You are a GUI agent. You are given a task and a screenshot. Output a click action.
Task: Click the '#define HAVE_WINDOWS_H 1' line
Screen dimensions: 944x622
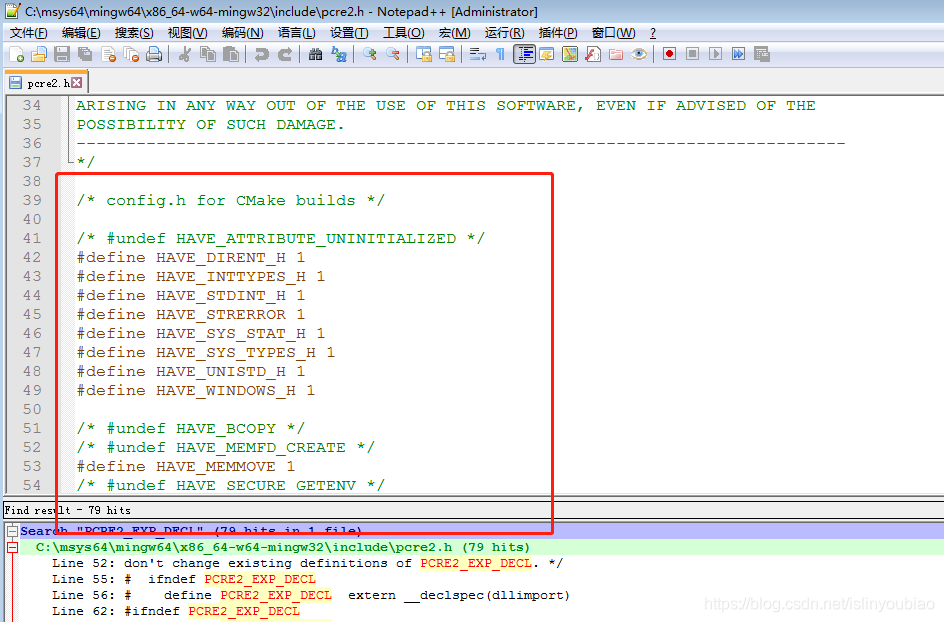point(196,391)
